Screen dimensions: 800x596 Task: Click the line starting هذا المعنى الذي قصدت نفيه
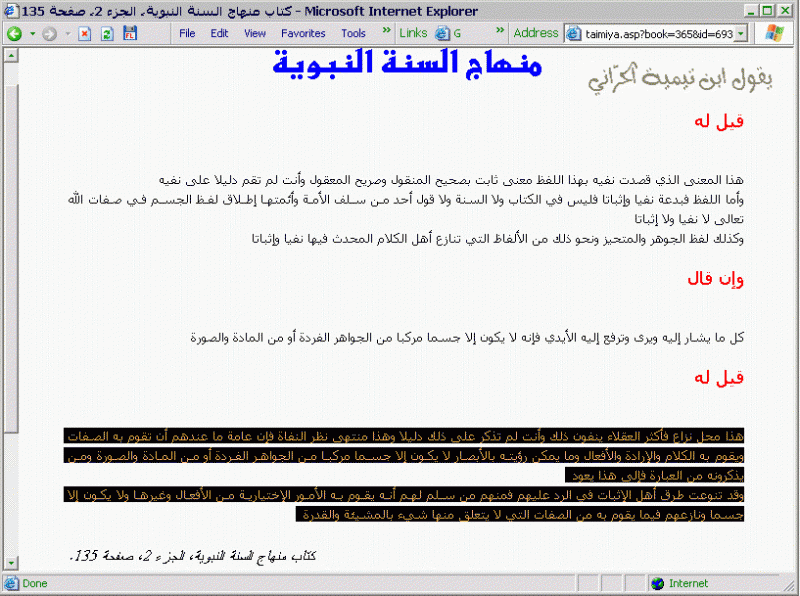coord(451,180)
